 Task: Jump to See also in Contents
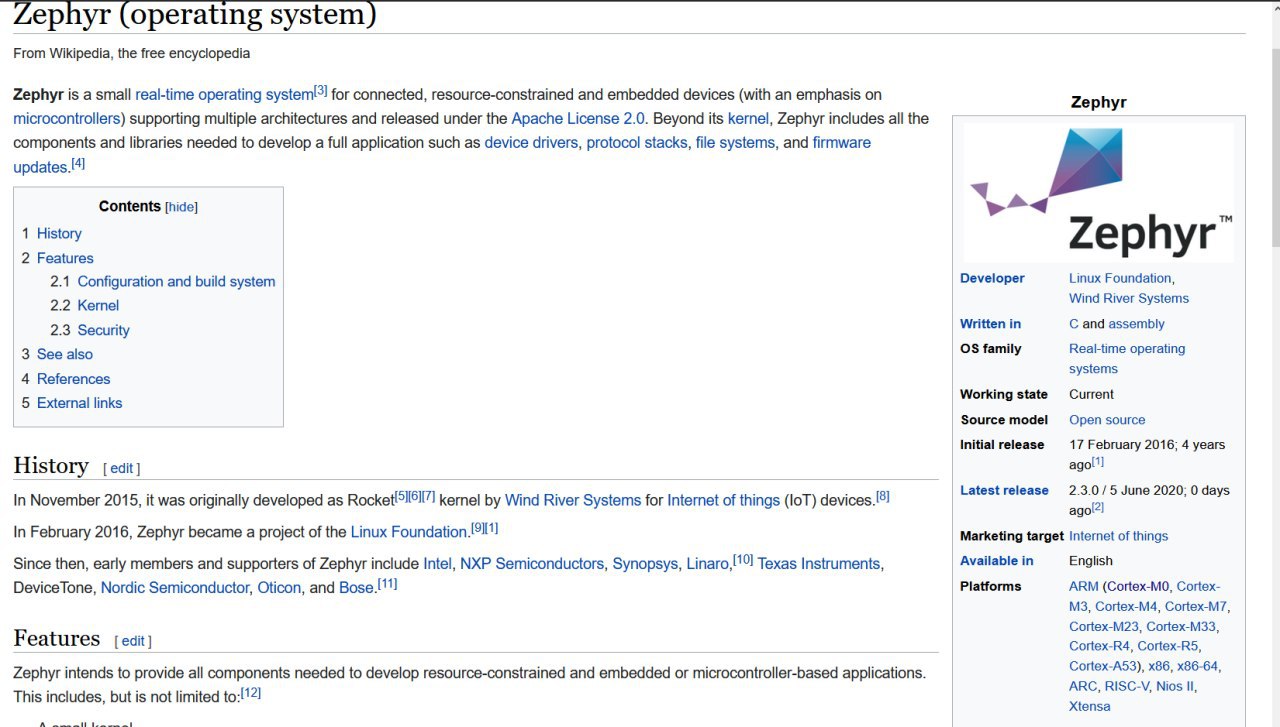coord(65,354)
